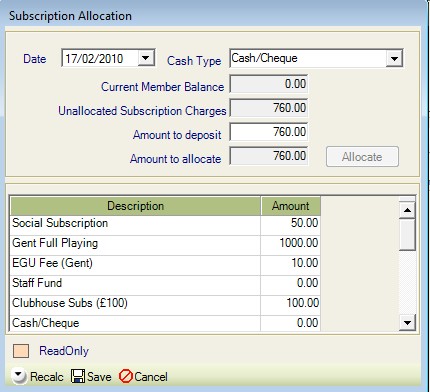Click the vertical scrollbar thumb
Screen dimensions: 430x392
[407, 234]
